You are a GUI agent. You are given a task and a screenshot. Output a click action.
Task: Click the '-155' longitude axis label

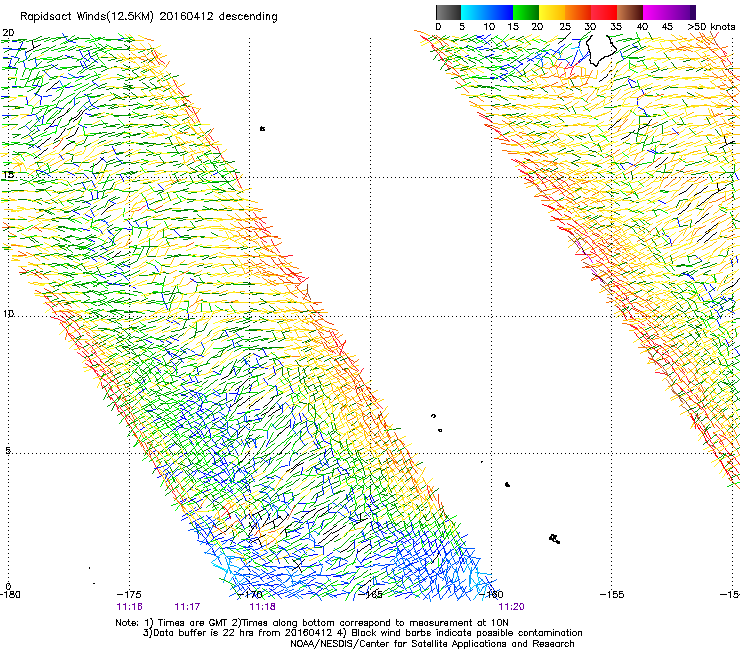coord(612,594)
